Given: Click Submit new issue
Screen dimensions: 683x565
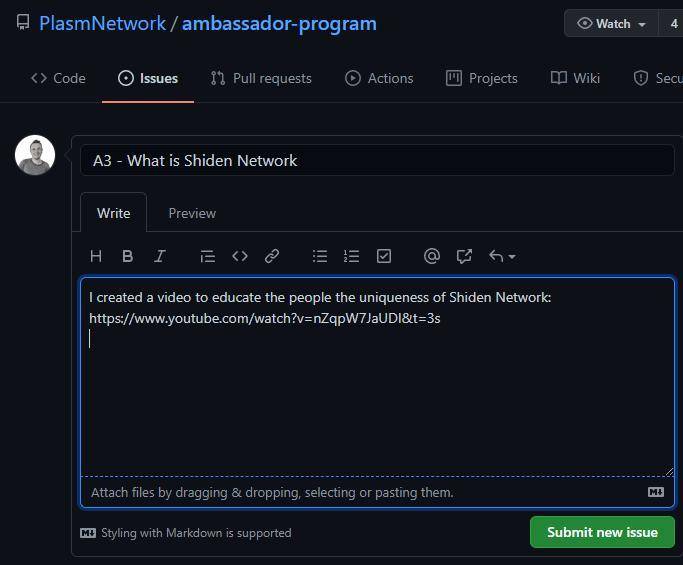Looking at the screenshot, I should tap(602, 532).
